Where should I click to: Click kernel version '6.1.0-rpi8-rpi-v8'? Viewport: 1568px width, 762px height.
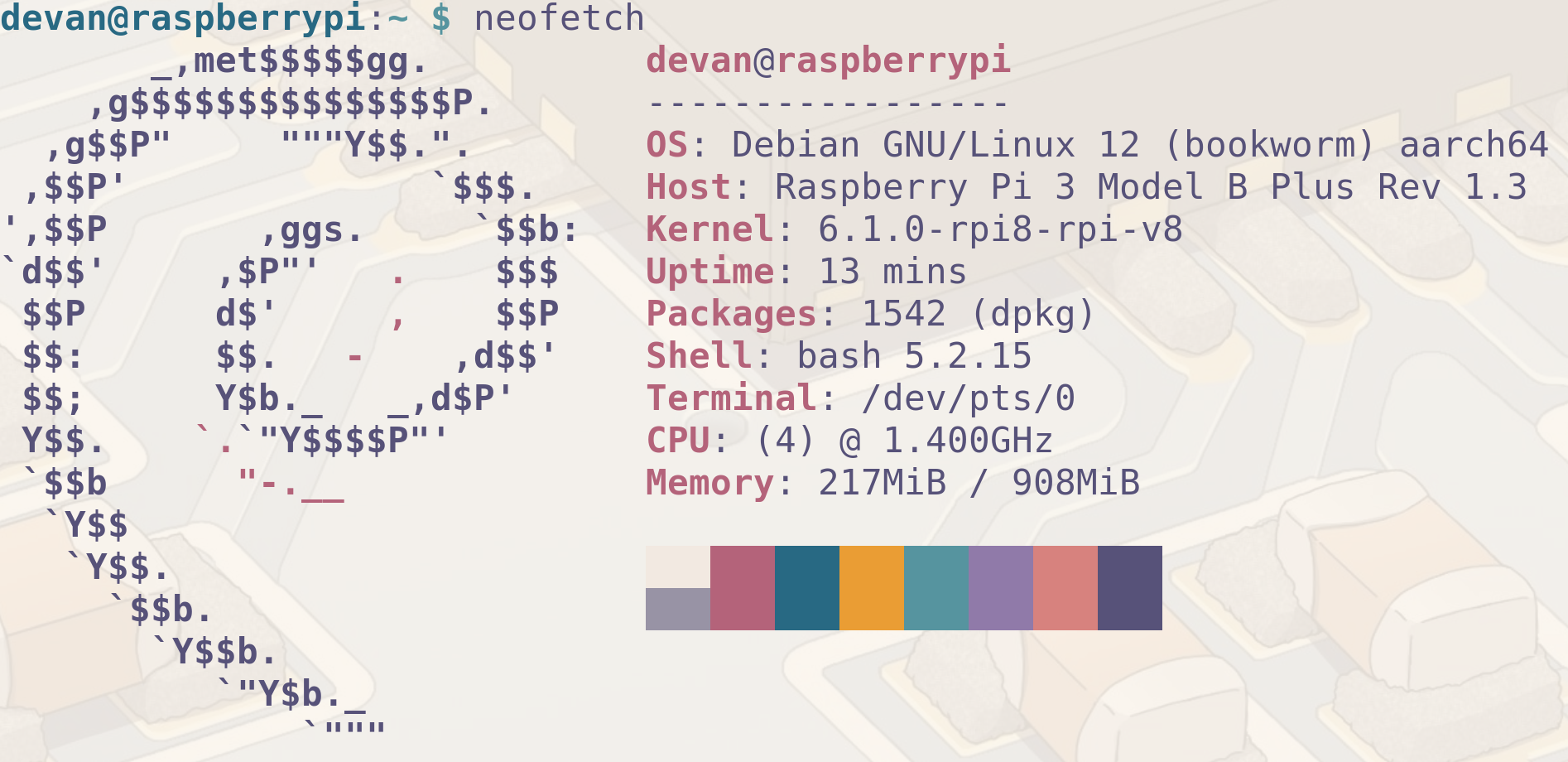[1000, 231]
